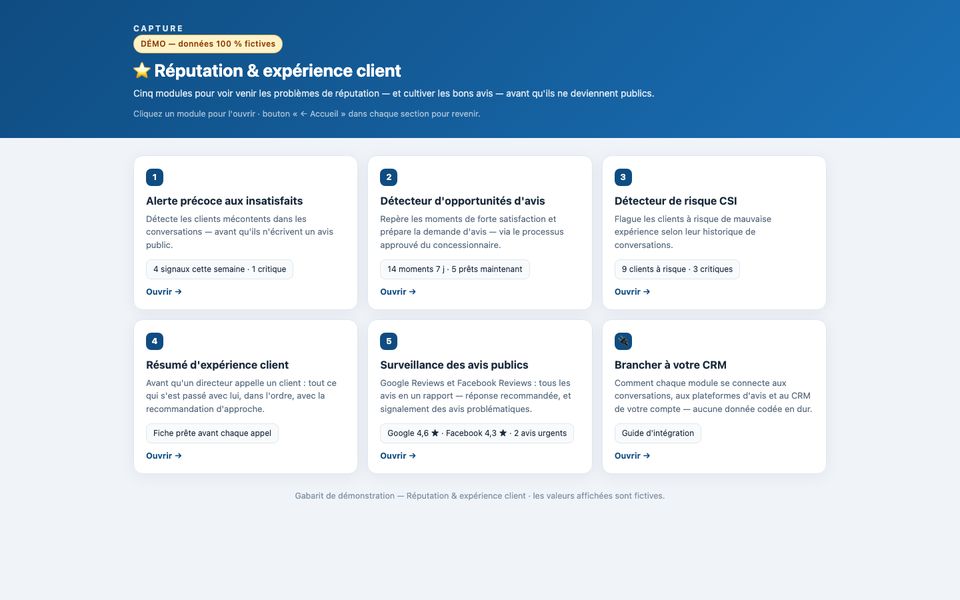Click the 'Réputation & expérience client' page heading

click(277, 71)
